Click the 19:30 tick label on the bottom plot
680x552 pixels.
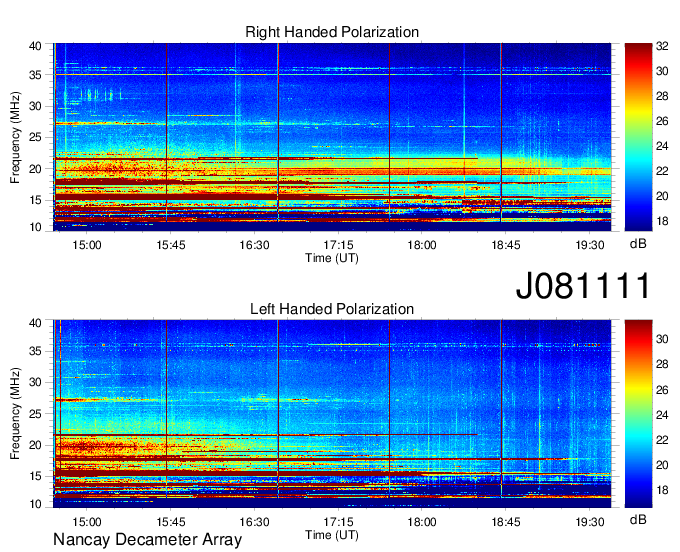(x=590, y=522)
